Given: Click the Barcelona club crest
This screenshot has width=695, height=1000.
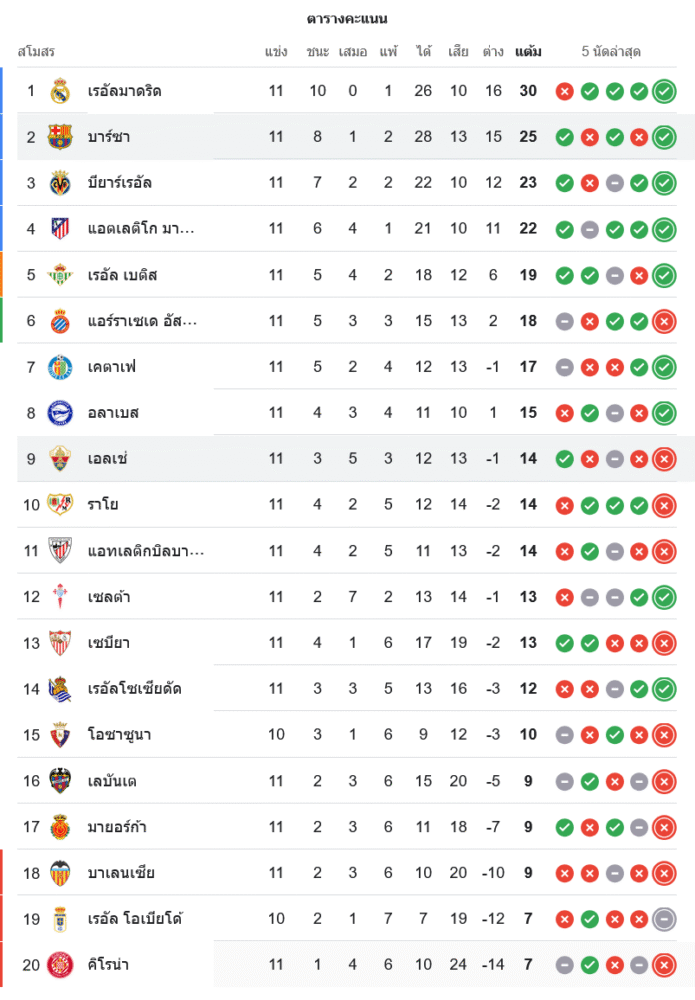Looking at the screenshot, I should coord(60,137).
